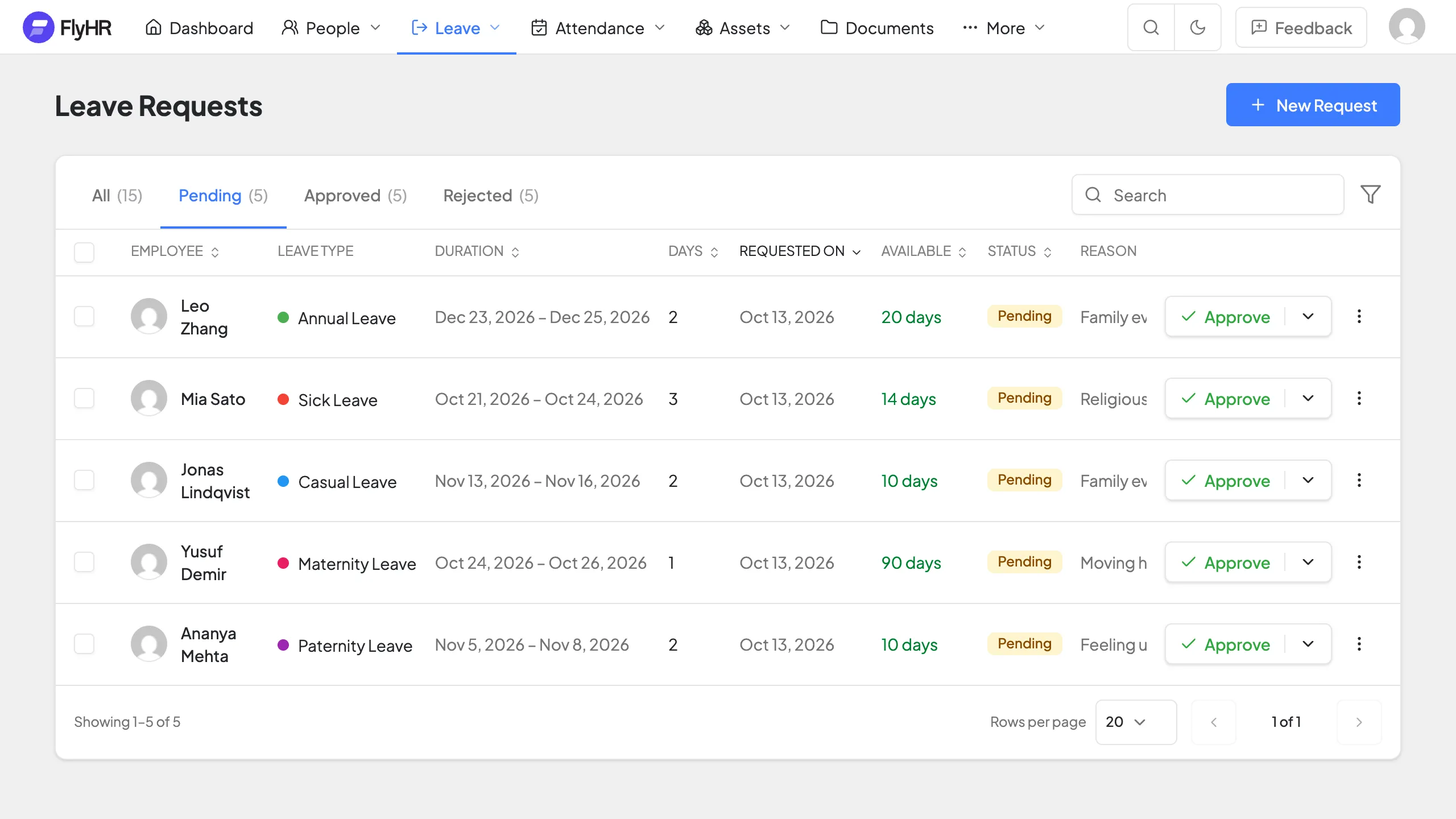This screenshot has height=819, width=1456.
Task: Open the Documents menu item
Action: click(877, 28)
